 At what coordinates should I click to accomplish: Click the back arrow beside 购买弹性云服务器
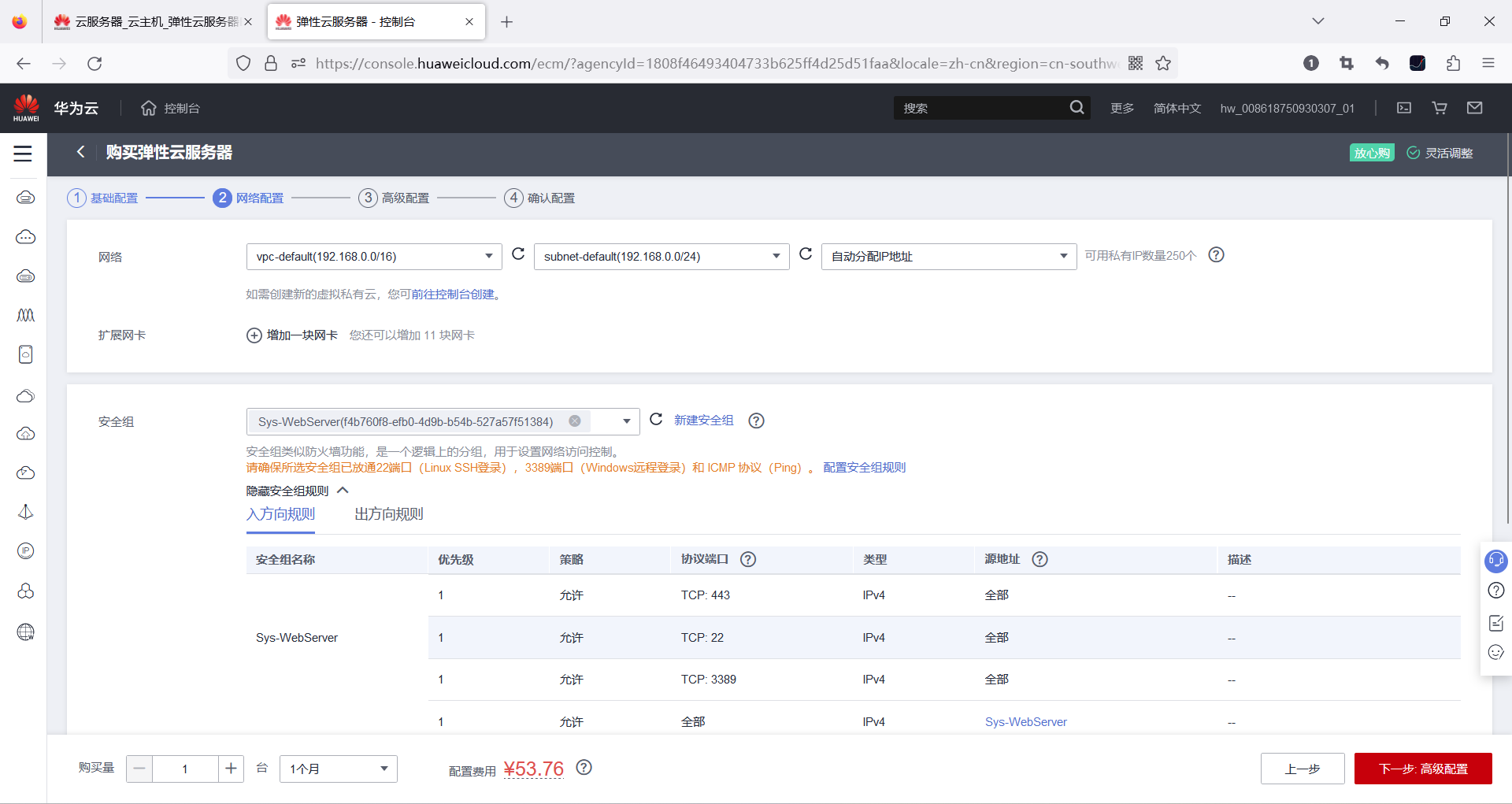80,152
